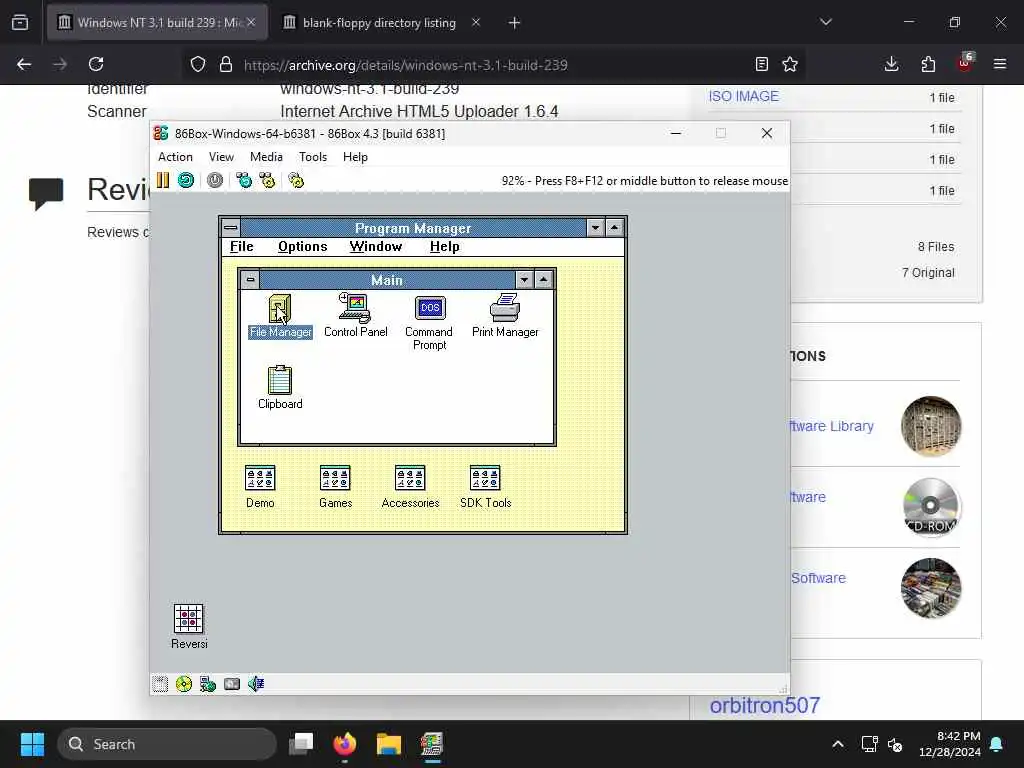Click the network status bar icon
This screenshot has height=768, width=1024.
click(208, 684)
